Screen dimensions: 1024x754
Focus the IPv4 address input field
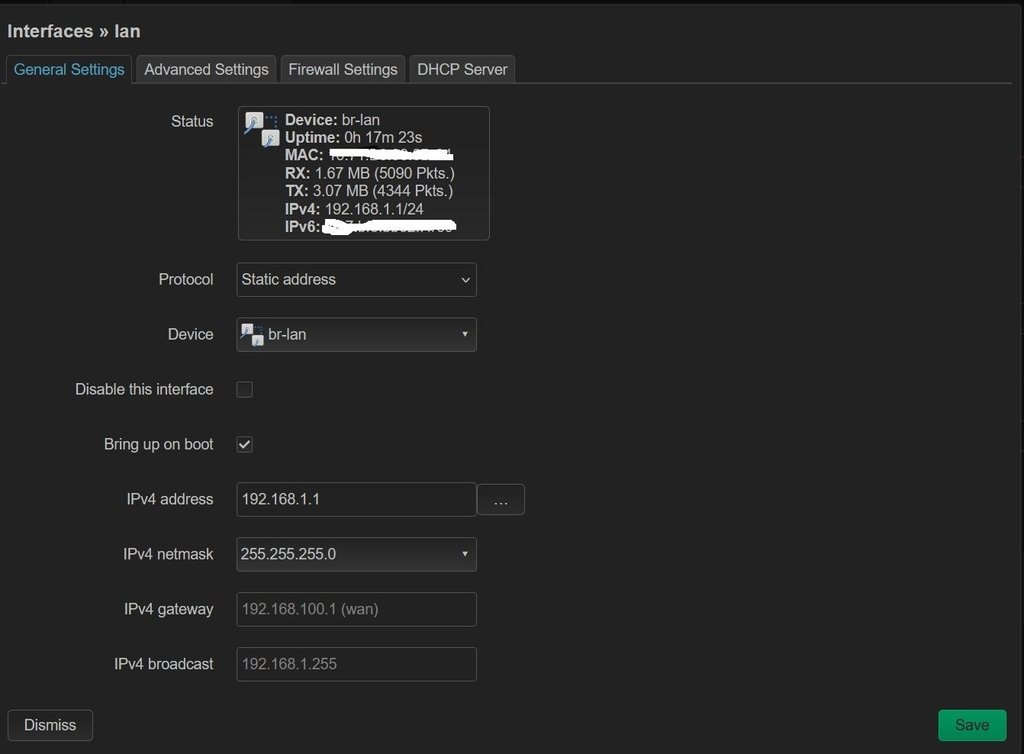tap(356, 499)
